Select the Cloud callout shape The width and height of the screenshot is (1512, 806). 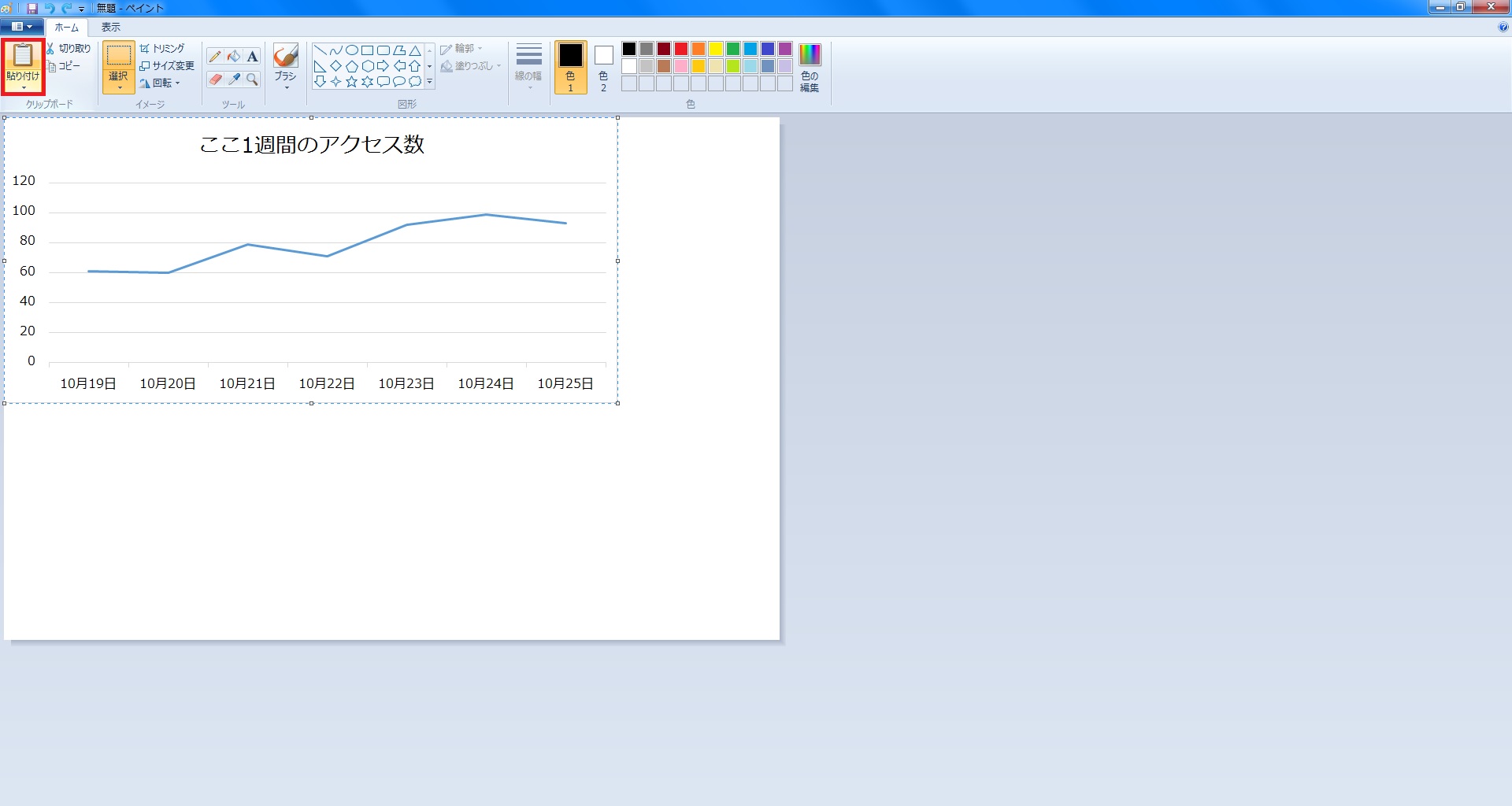pyautogui.click(x=415, y=81)
